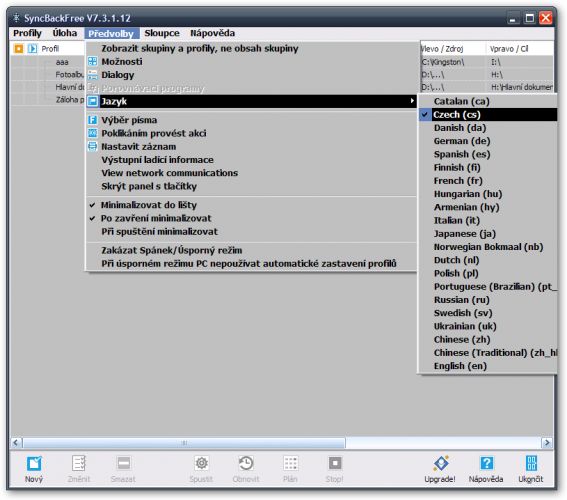Click the Dialogy menu icon
Viewport: 567px width, 500px height.
click(x=93, y=75)
